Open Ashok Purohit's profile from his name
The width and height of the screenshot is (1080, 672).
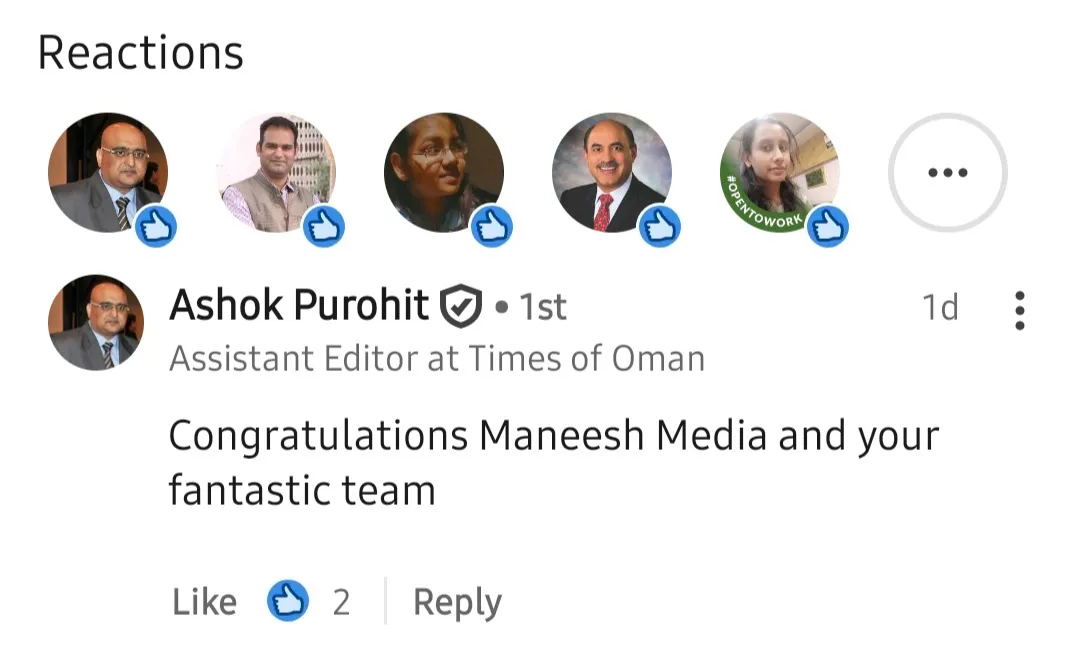[299, 306]
